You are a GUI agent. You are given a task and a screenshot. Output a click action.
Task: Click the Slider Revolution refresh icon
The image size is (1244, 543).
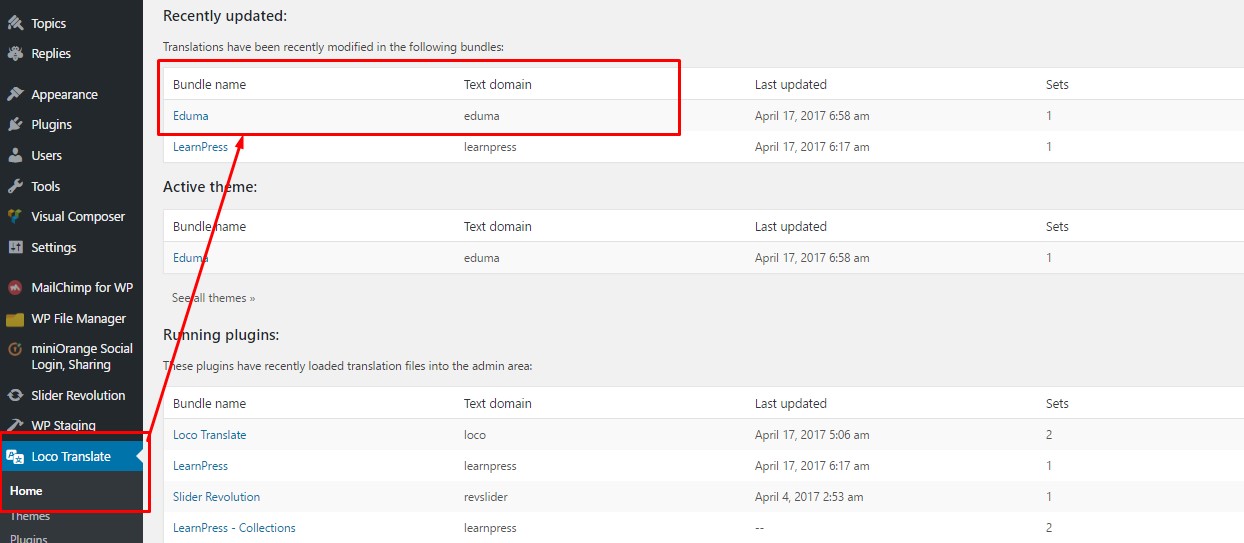[x=15, y=396]
